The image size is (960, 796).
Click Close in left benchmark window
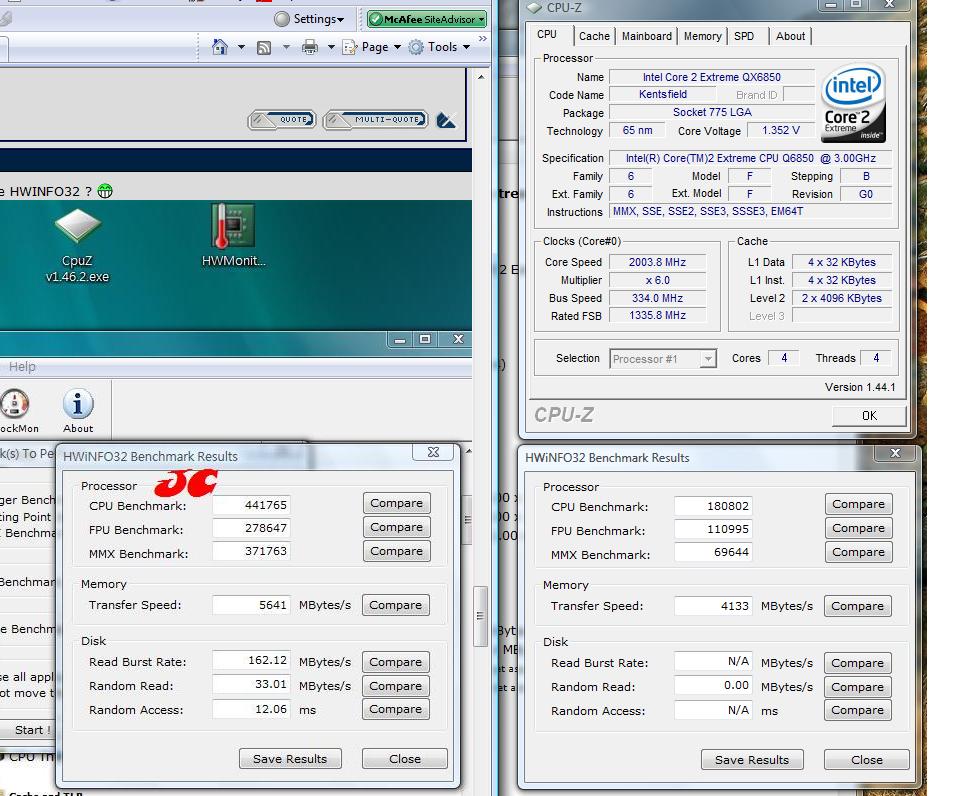click(405, 759)
